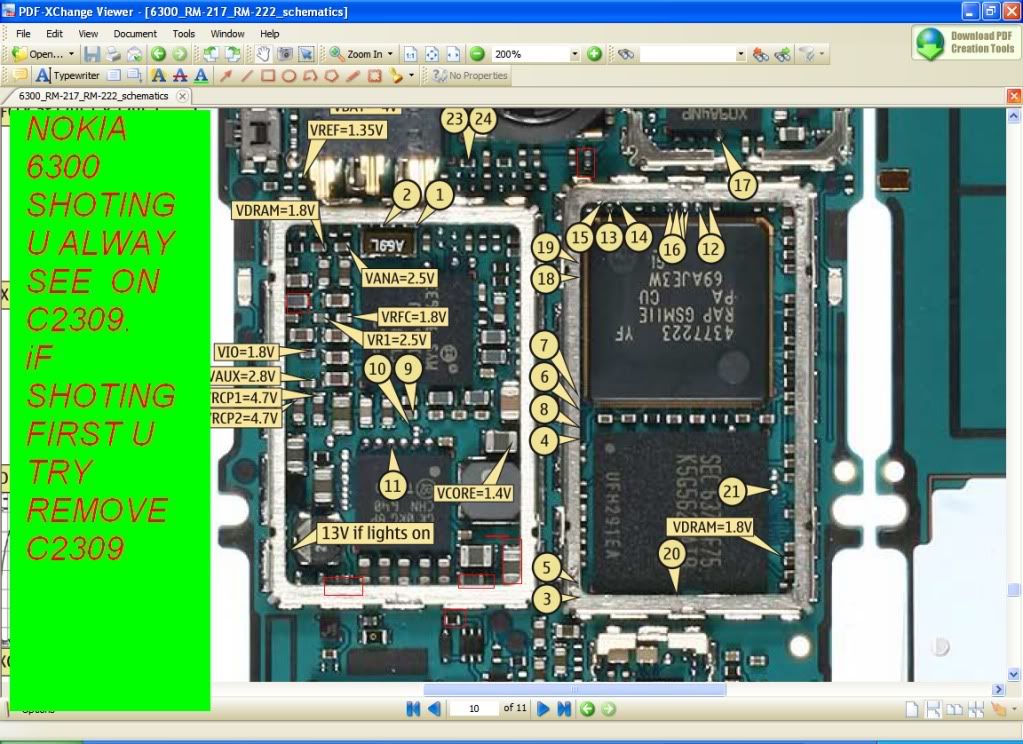This screenshot has height=744, width=1023.
Task: Select the Stamp tool
Action: 396,76
